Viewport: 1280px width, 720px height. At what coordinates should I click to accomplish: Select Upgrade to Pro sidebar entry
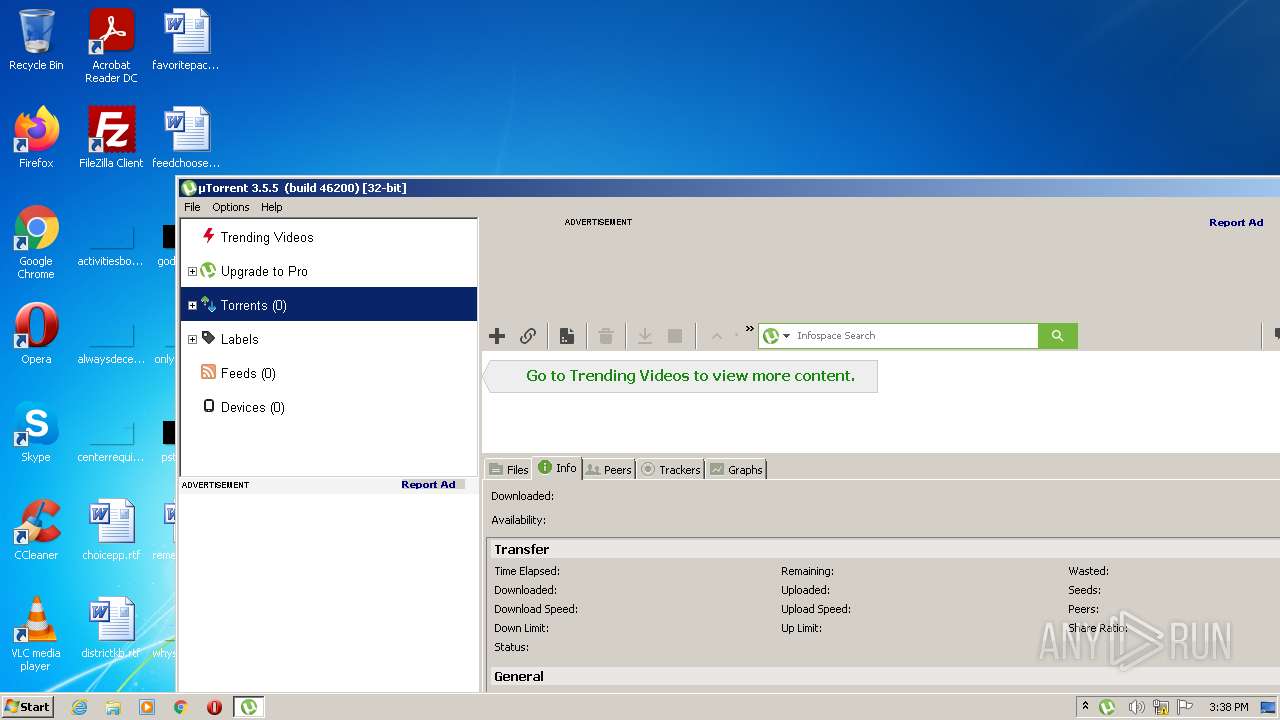pos(264,271)
